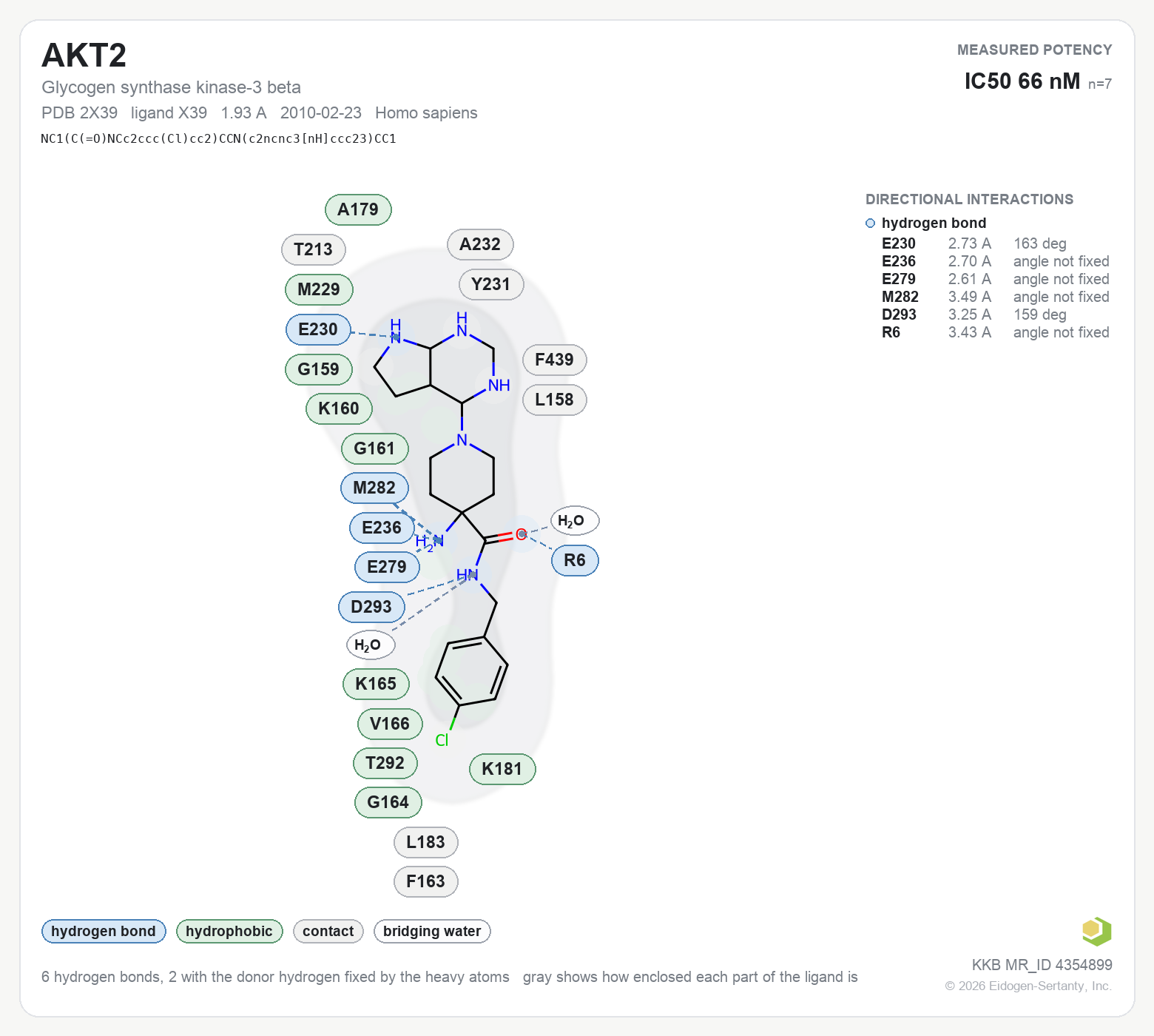Click the PDB 2X39 identifier
1154x1036 pixels.
click(80, 112)
